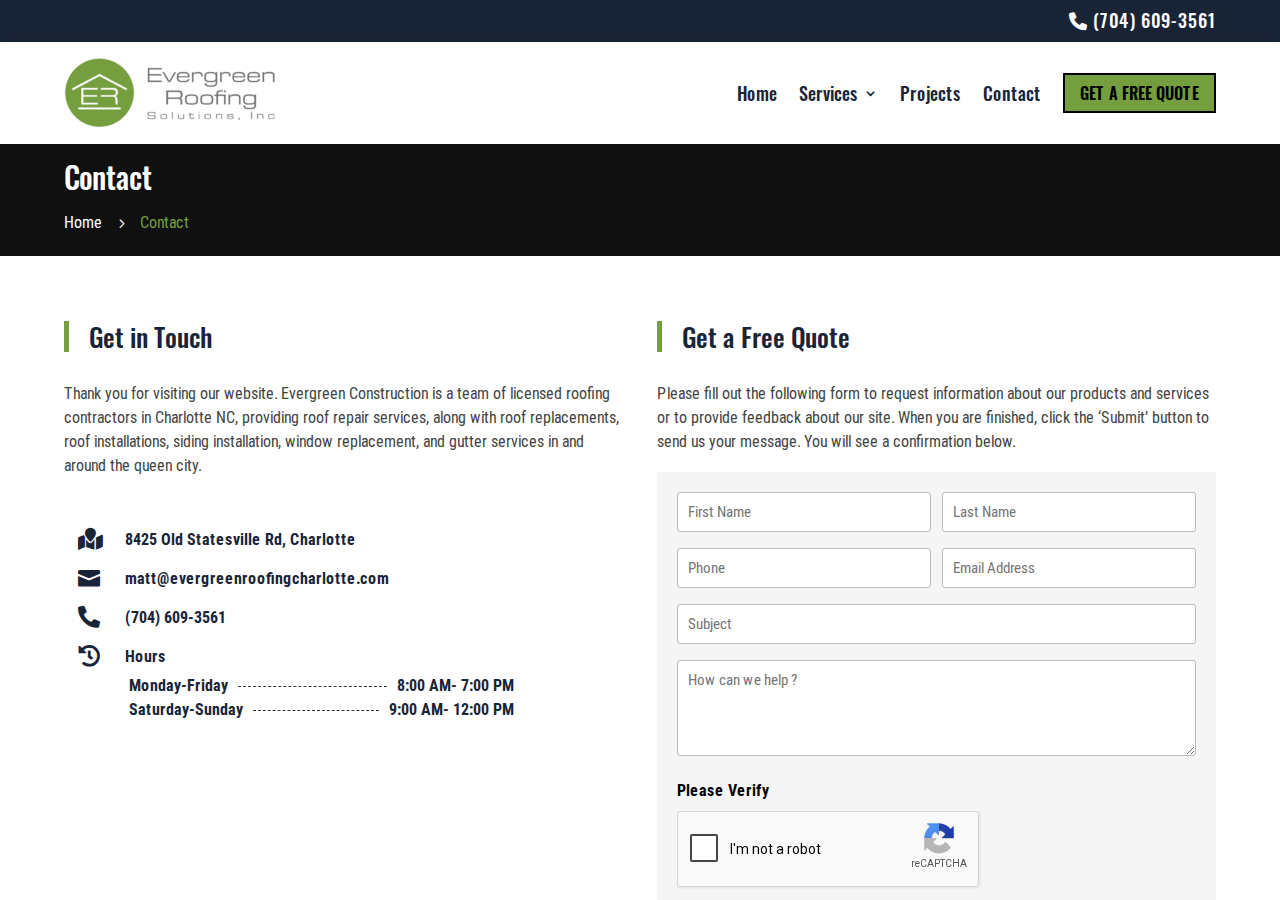This screenshot has height=900, width=1280.
Task: Click the Evergreen Roofing logo
Action: click(170, 92)
